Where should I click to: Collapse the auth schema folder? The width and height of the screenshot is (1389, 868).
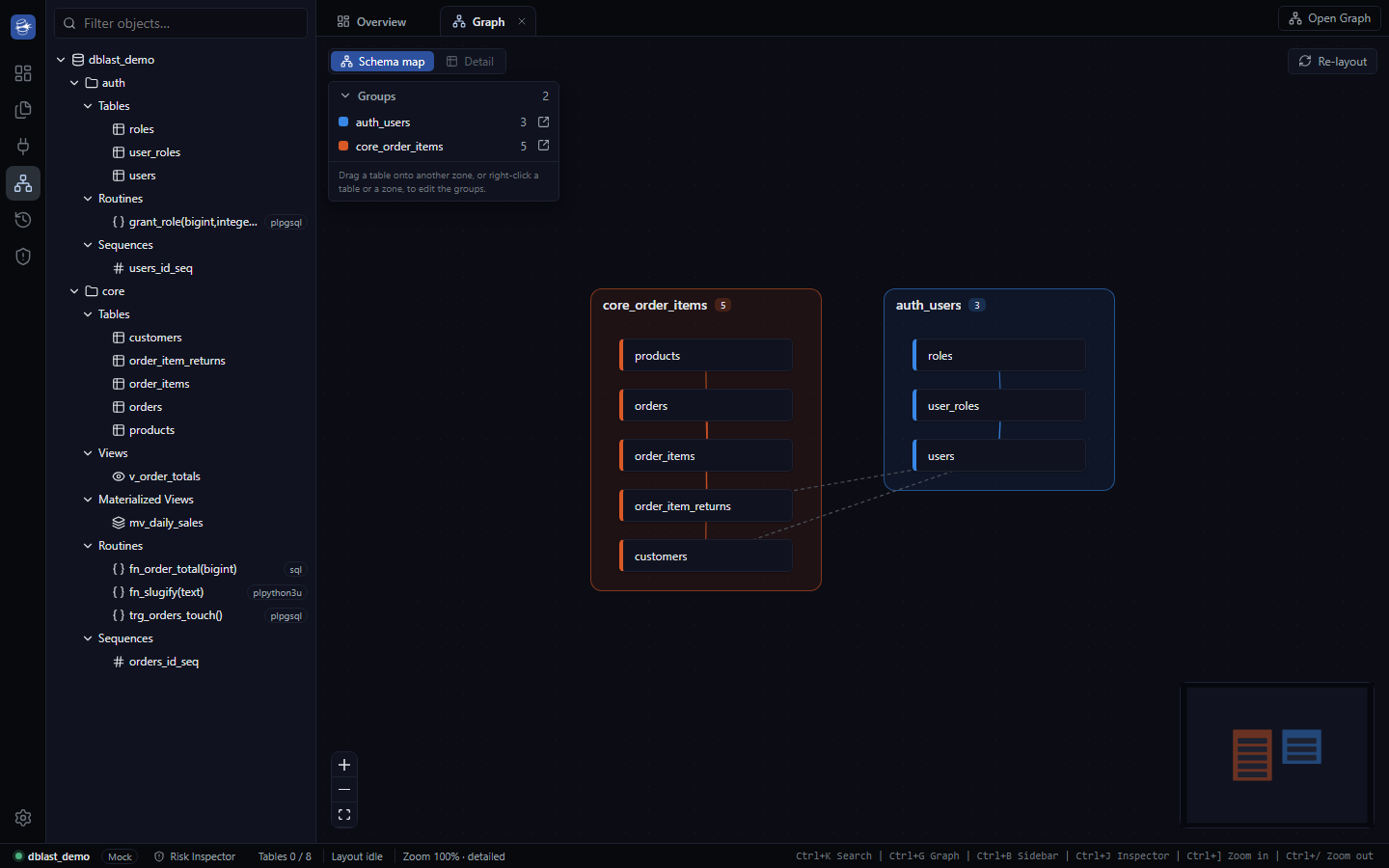pos(74,83)
